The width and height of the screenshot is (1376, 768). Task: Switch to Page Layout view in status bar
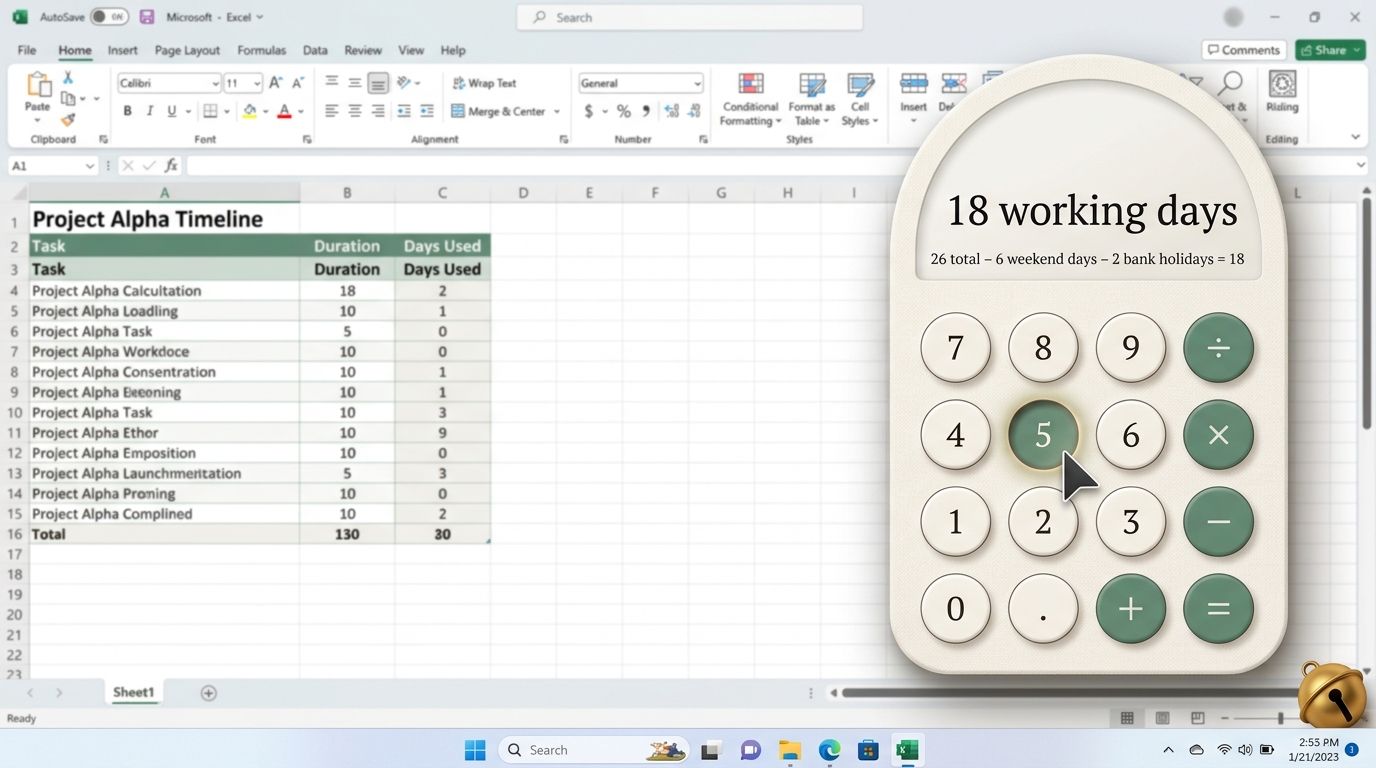1162,718
